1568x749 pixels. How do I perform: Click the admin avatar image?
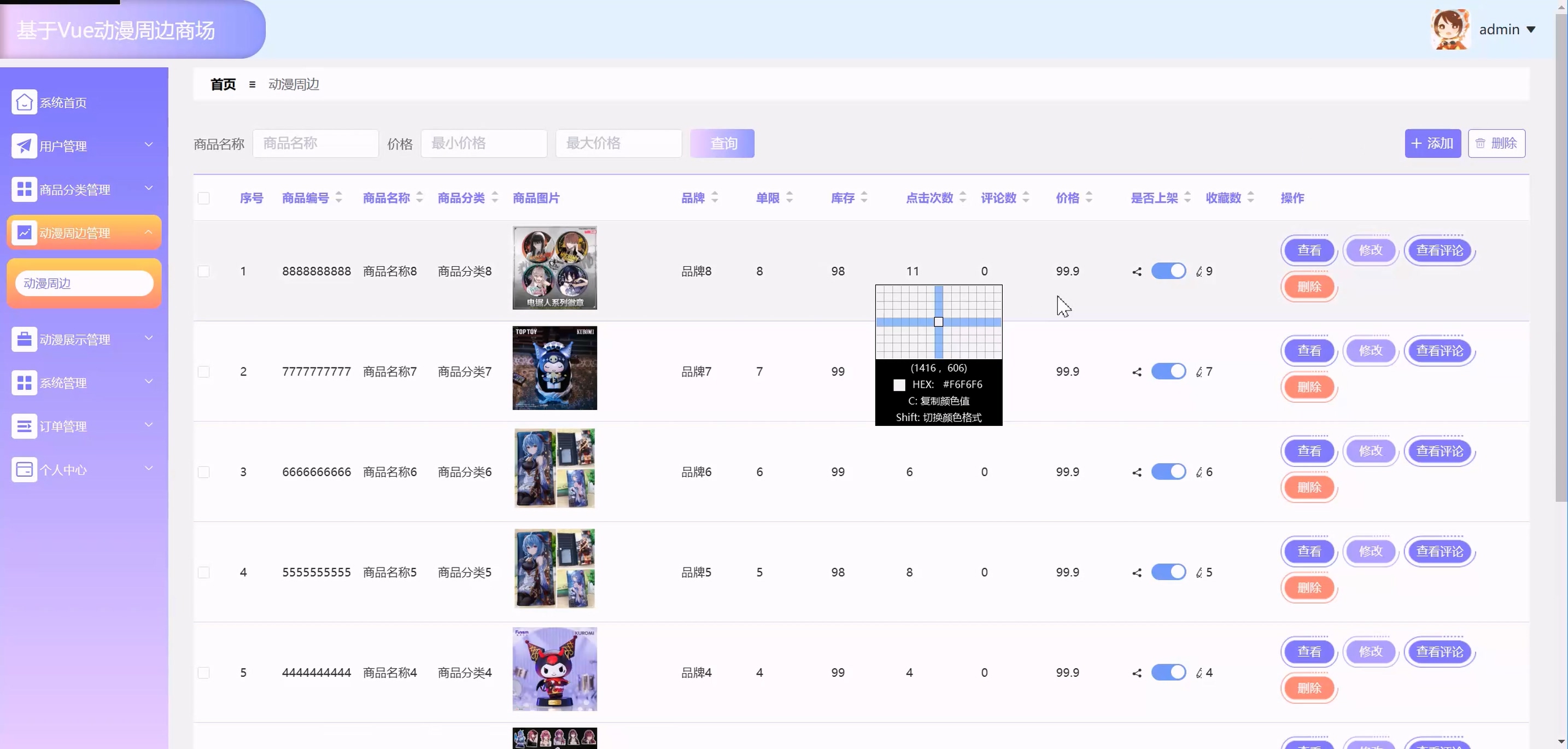click(1450, 29)
